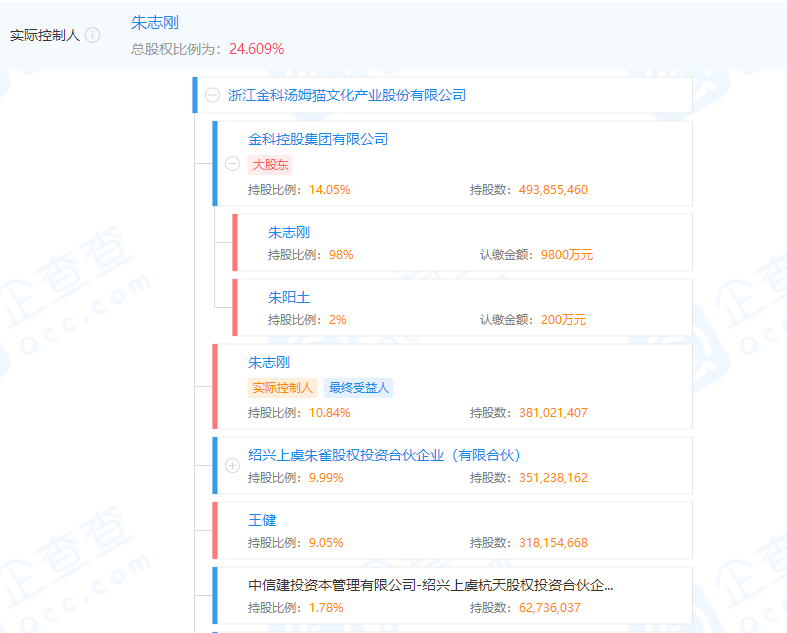Select the 9.99% shareholding ratio value
This screenshot has width=787, height=633.
coord(326,477)
